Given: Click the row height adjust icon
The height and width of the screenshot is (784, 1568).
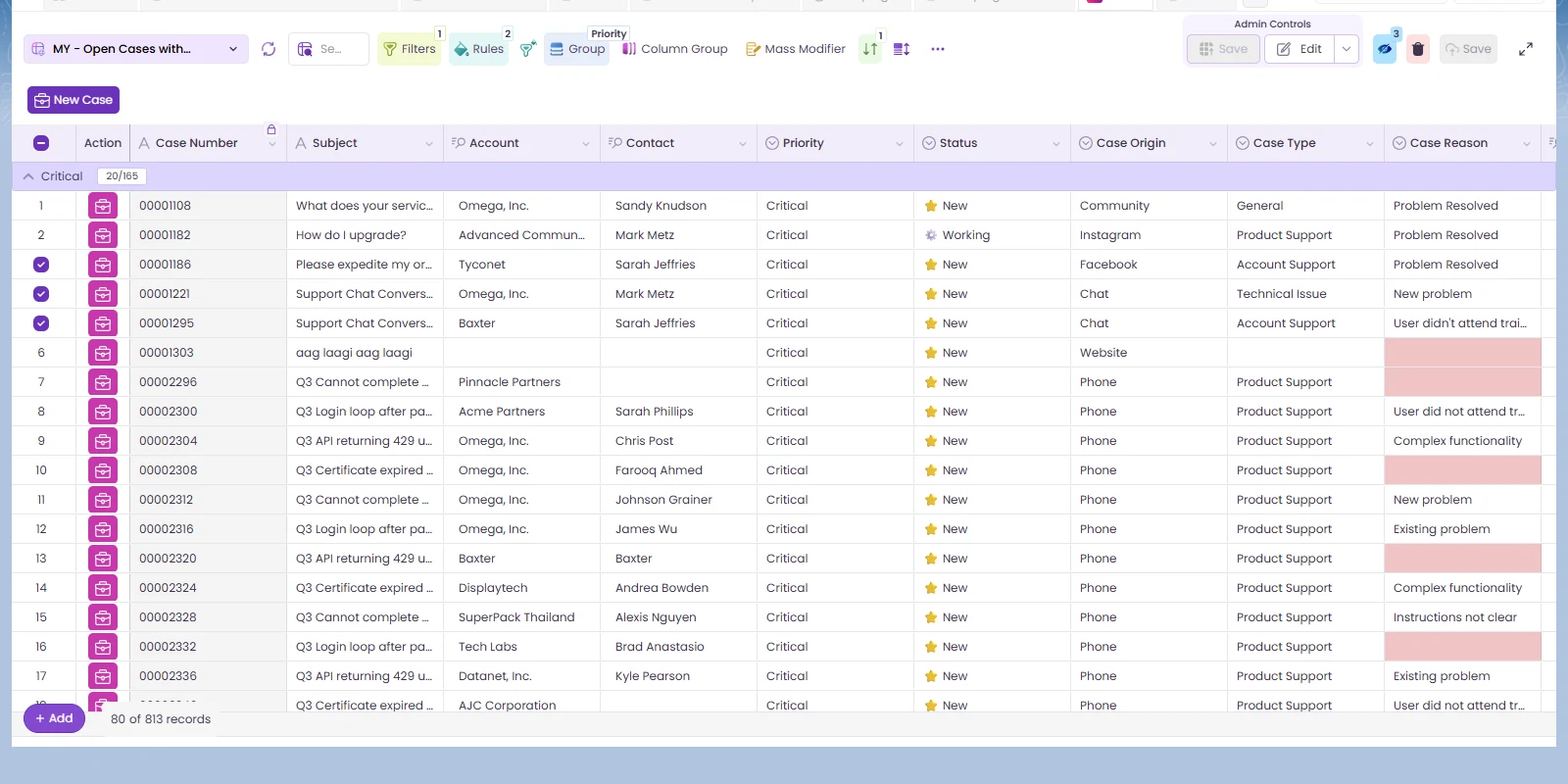Looking at the screenshot, I should point(902,49).
